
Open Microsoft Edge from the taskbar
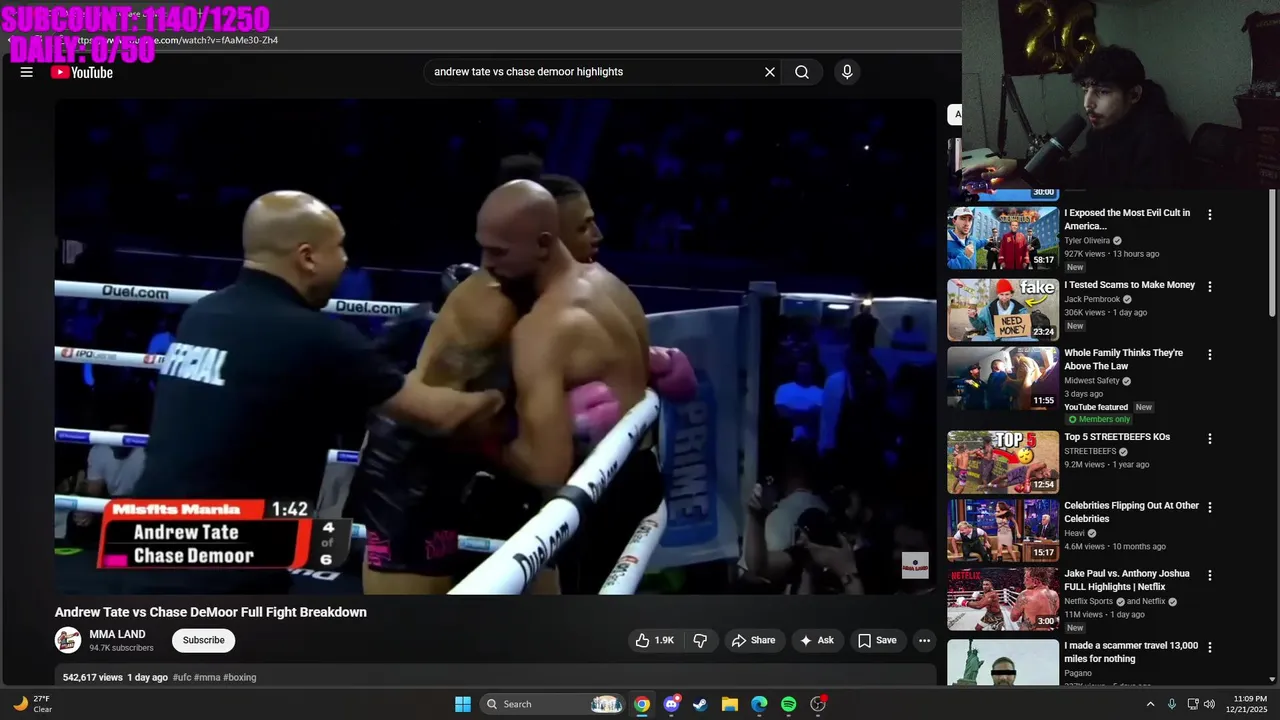[x=759, y=704]
